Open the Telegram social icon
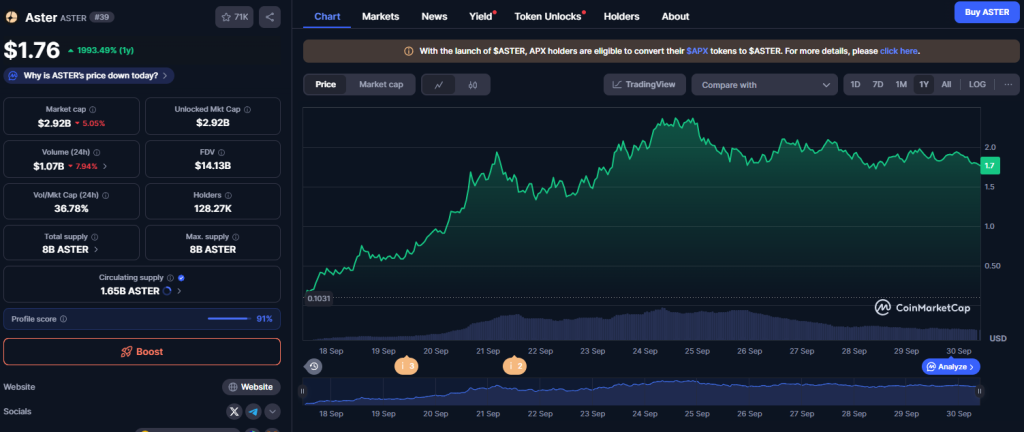Viewport: 1024px width, 432px height. [254, 411]
